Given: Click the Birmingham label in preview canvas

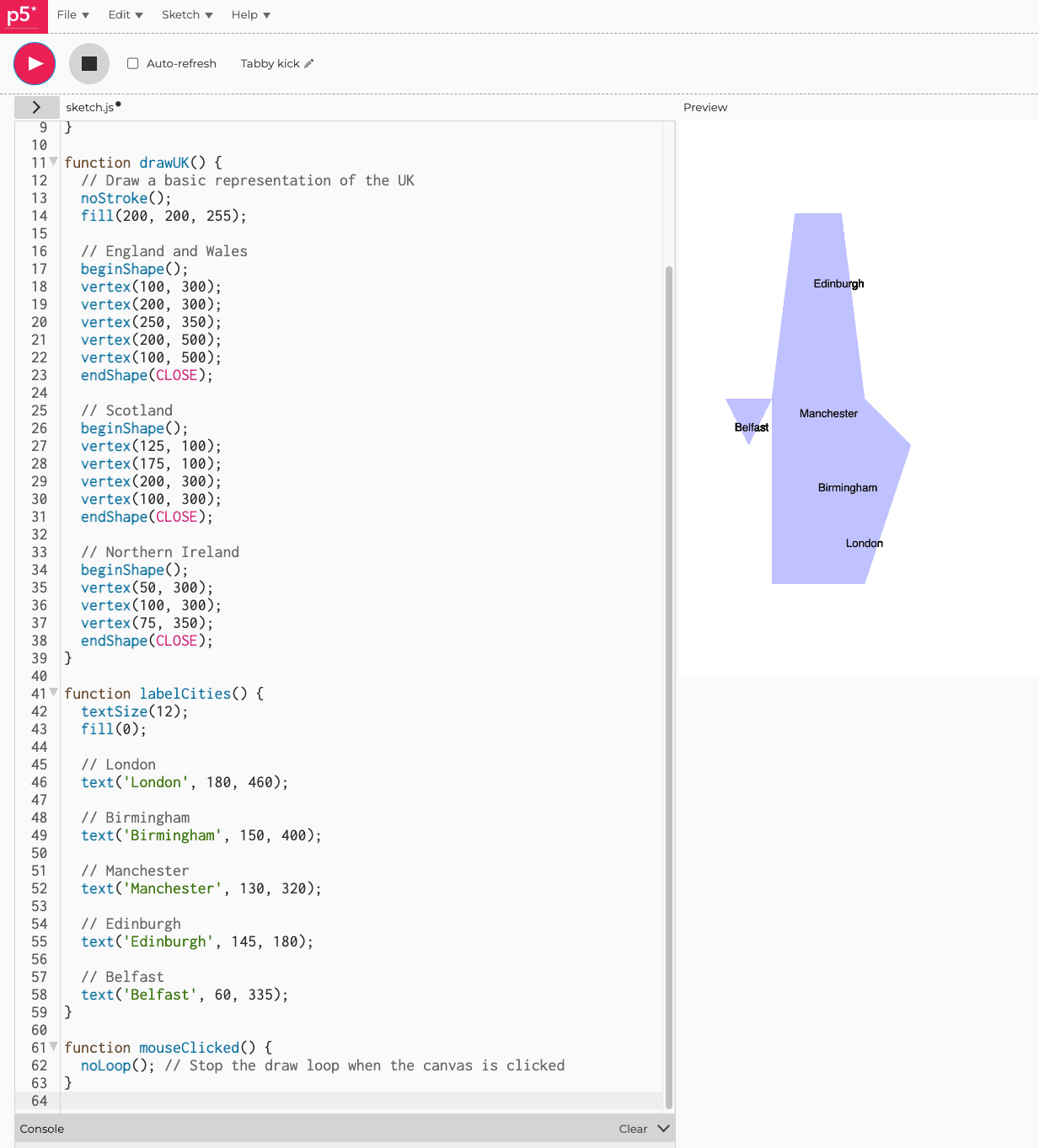Looking at the screenshot, I should (848, 487).
